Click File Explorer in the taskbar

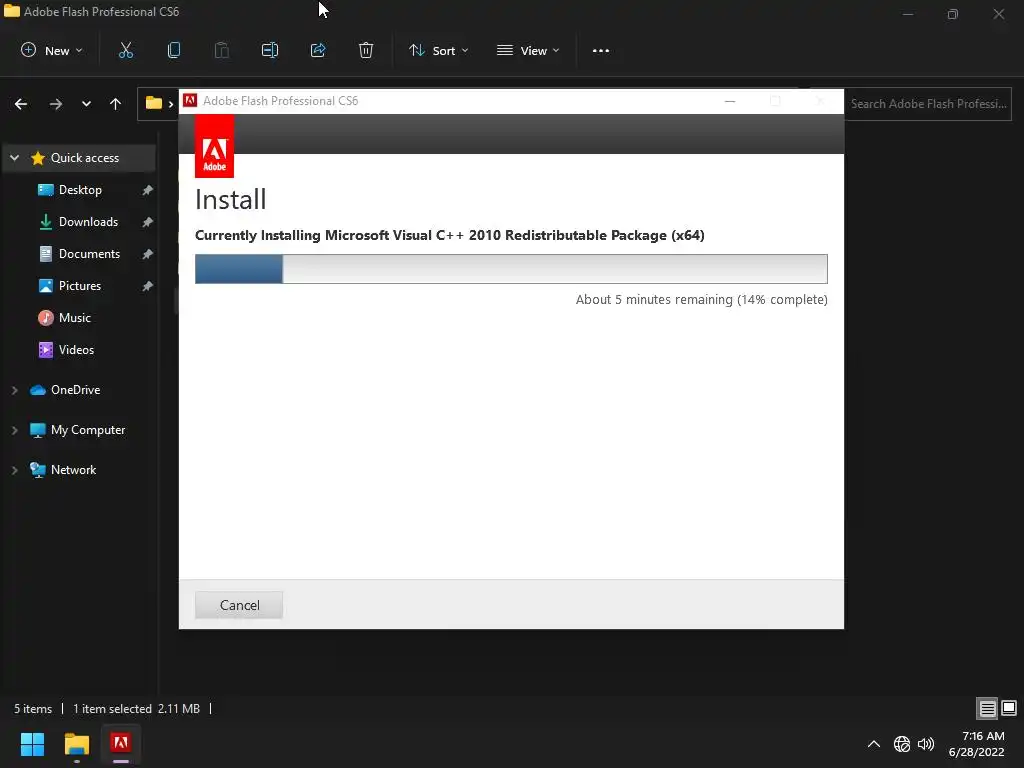coord(76,744)
